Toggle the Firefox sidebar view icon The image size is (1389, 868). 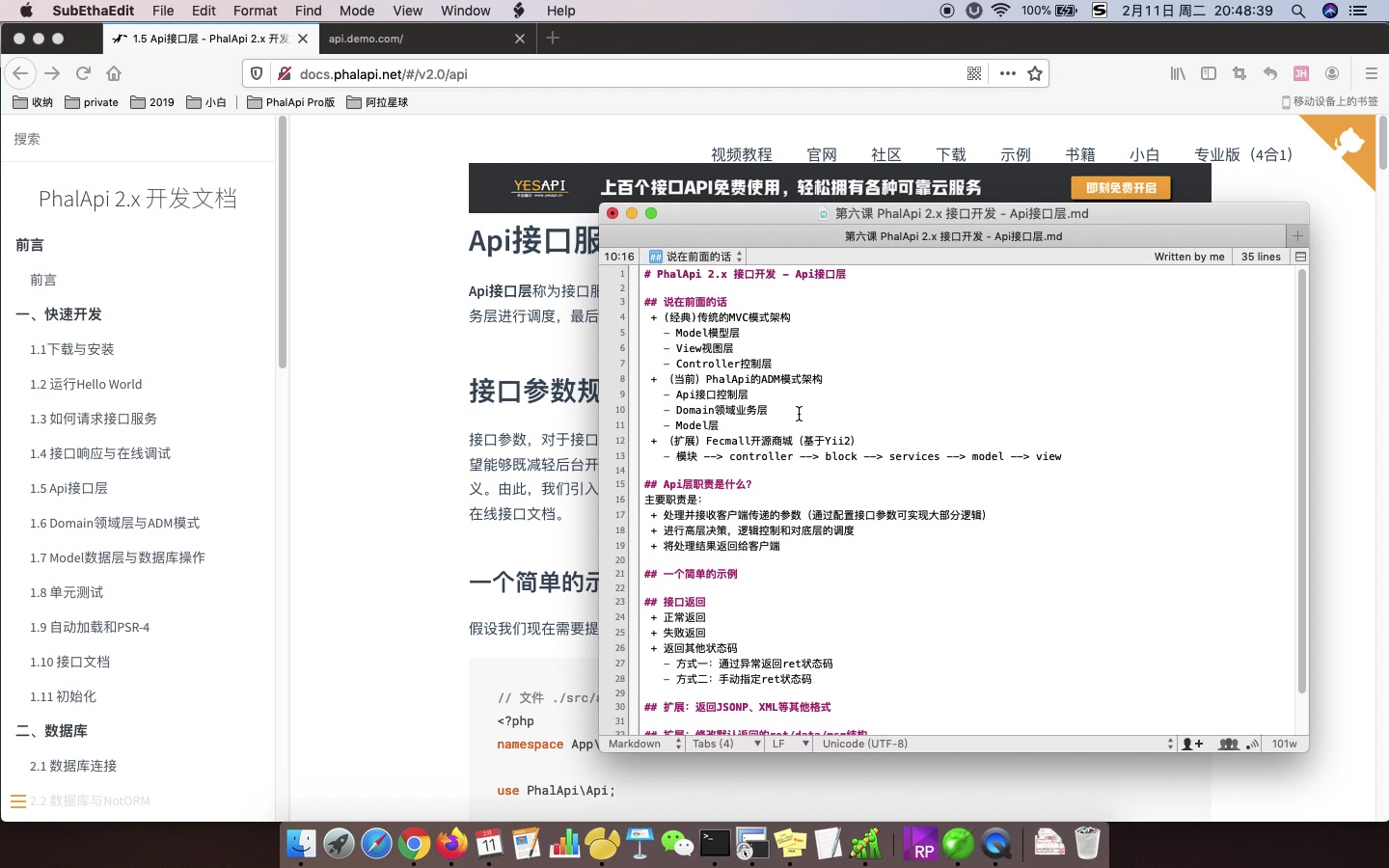pyautogui.click(x=1209, y=73)
